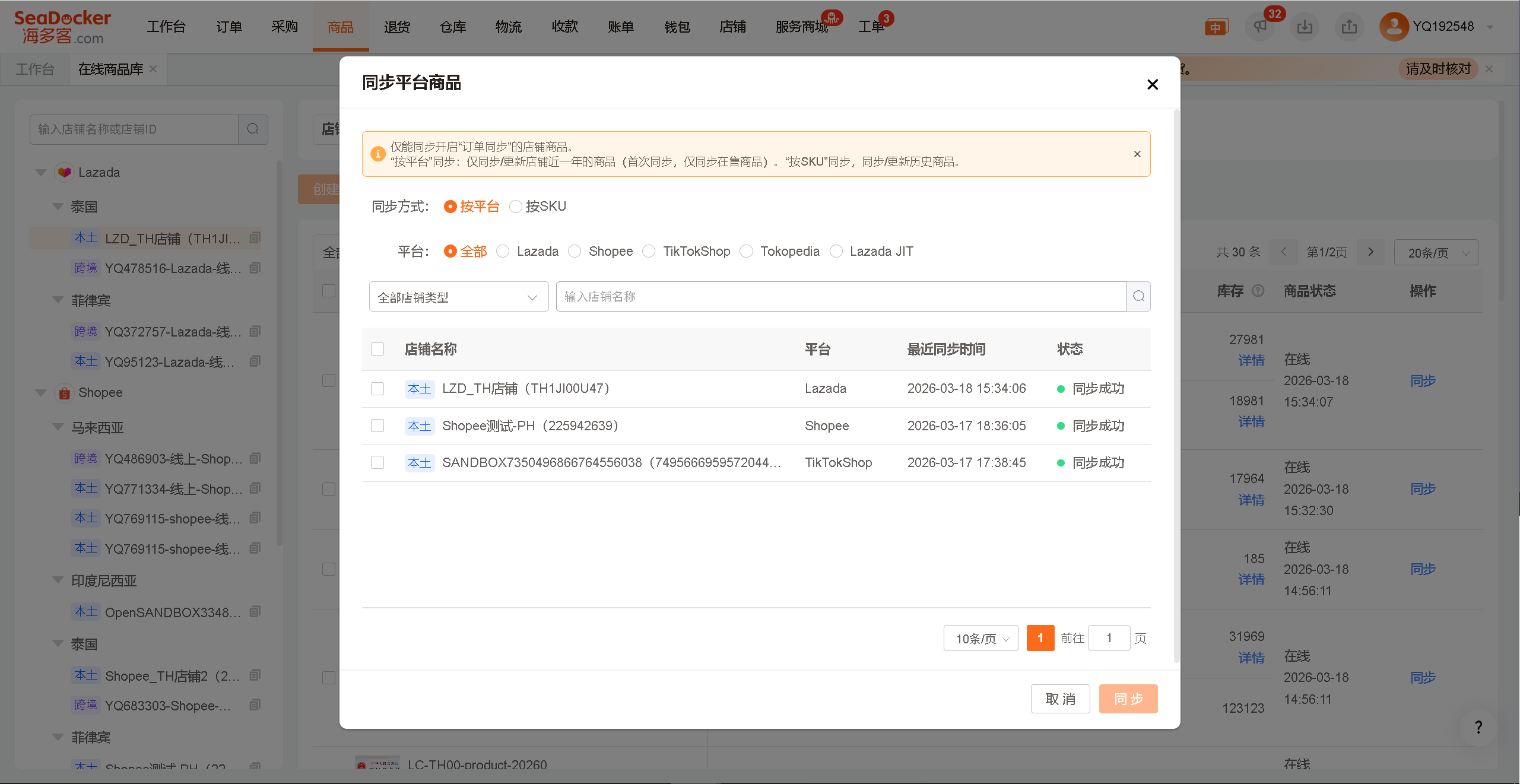This screenshot has height=784, width=1520.
Task: Click the 取消 button
Action: pos(1060,699)
